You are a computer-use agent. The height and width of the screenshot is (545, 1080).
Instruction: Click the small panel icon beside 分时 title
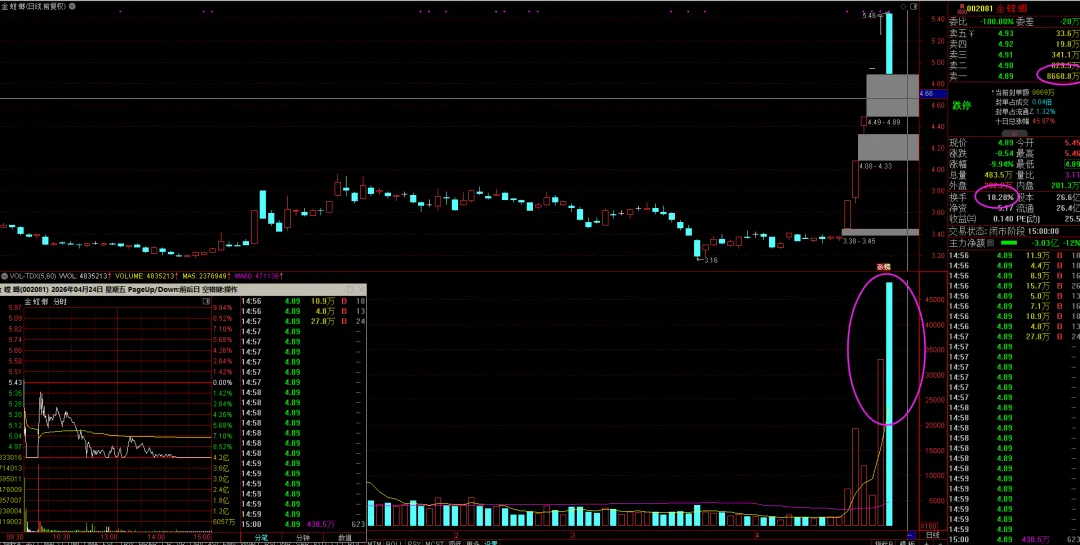coord(206,302)
